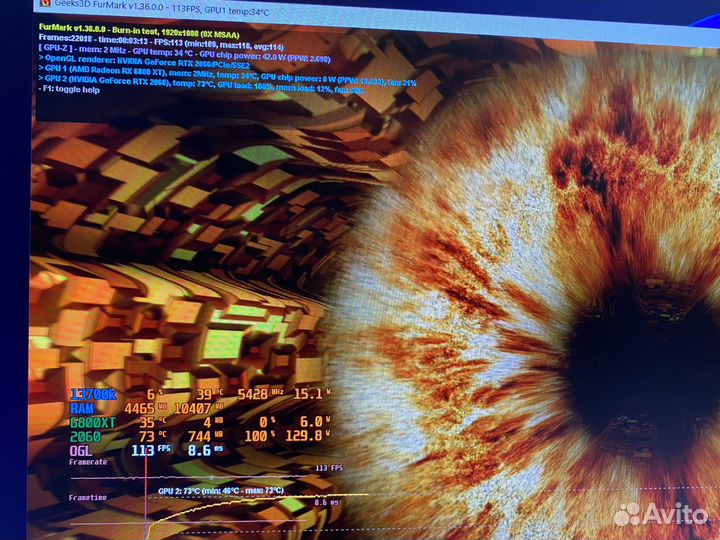Click the '113 FPS' readout at the framerate graph end

pyautogui.click(x=329, y=468)
